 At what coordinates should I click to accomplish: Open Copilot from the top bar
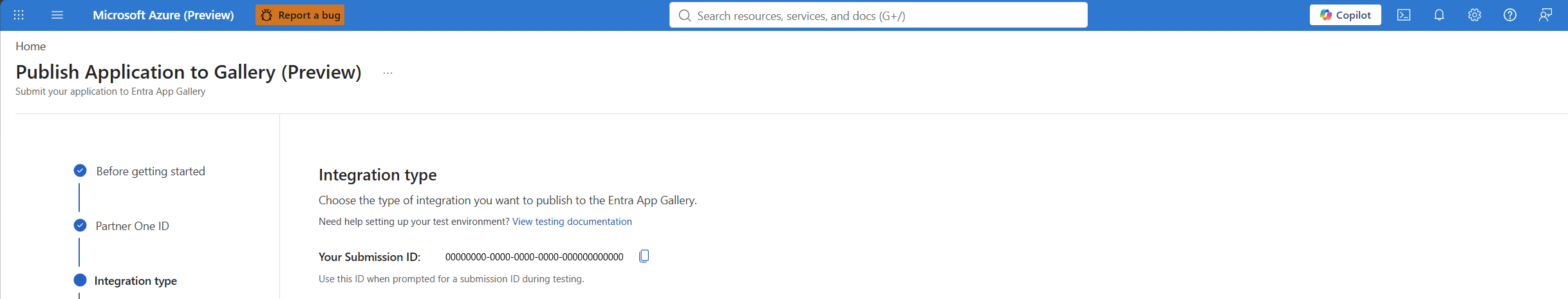[1345, 15]
